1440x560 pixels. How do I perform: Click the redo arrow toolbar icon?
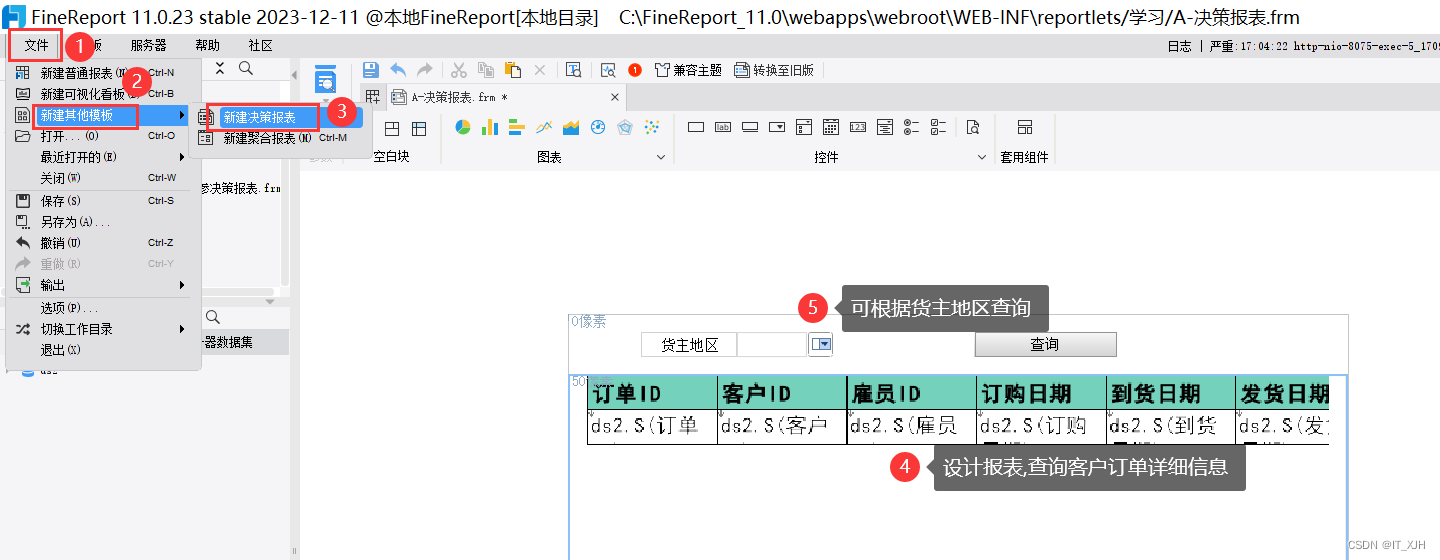(425, 70)
